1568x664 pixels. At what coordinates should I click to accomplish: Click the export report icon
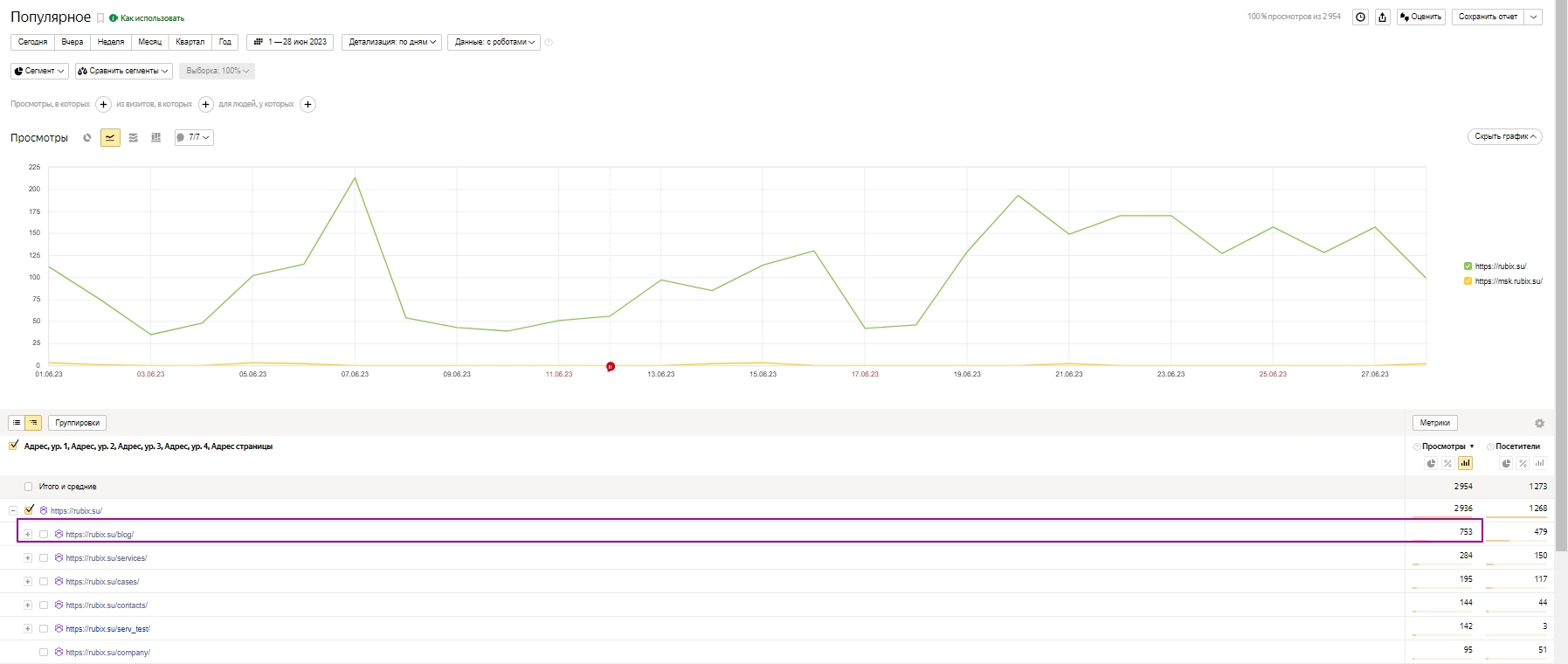point(1382,17)
